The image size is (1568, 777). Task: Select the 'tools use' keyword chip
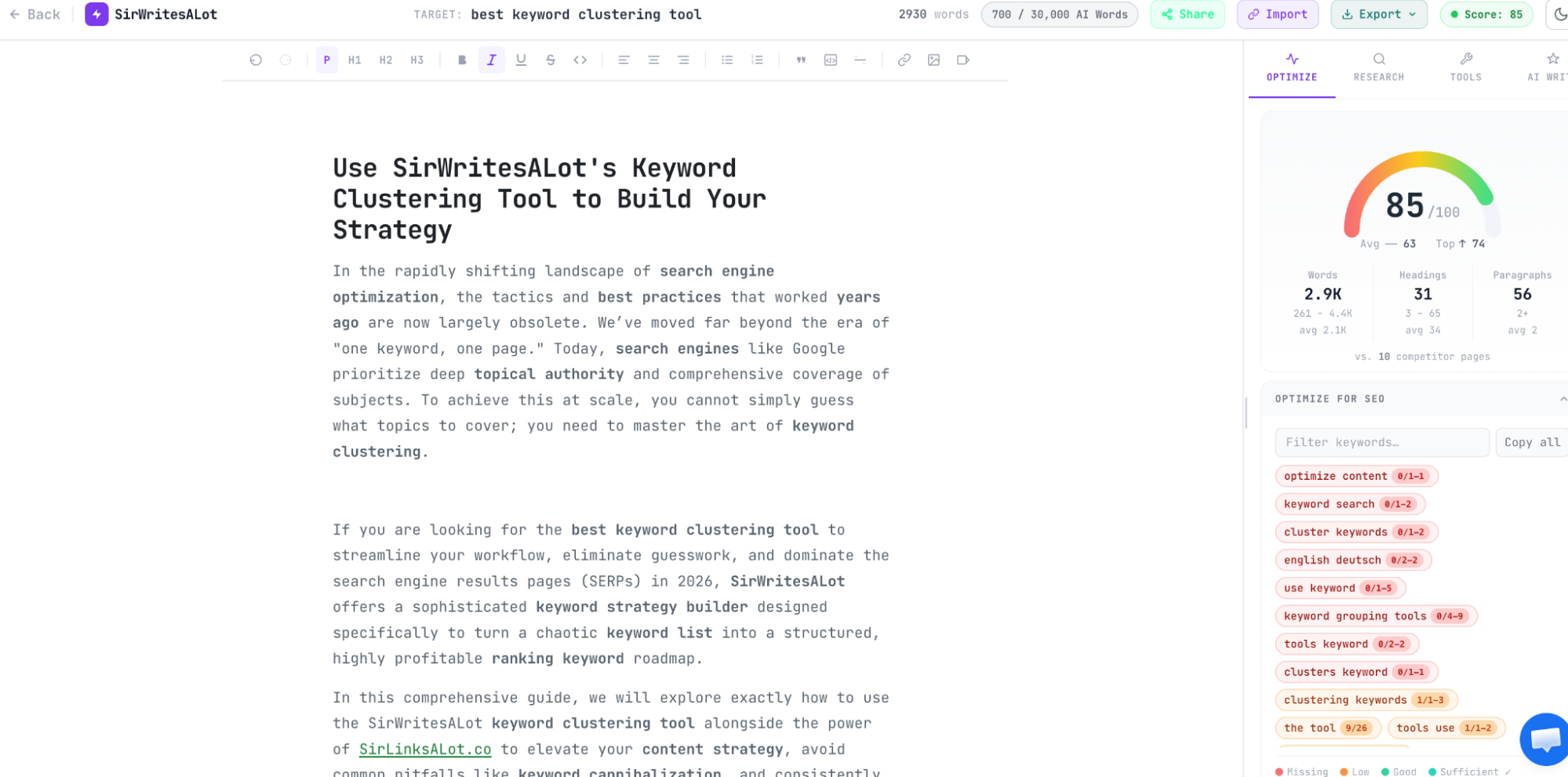[x=1446, y=728]
